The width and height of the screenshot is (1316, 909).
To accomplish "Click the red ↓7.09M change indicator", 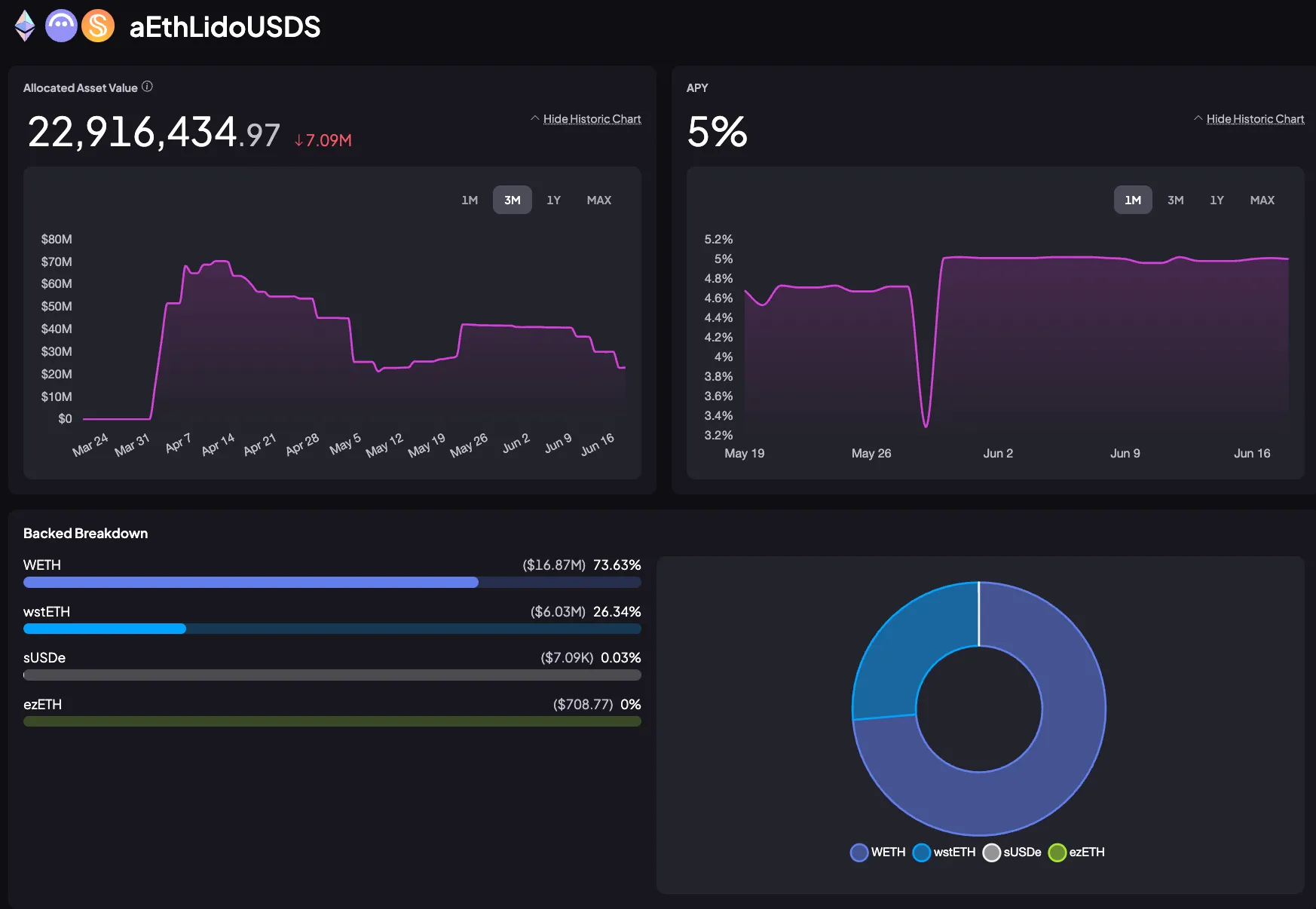I will click(x=323, y=140).
